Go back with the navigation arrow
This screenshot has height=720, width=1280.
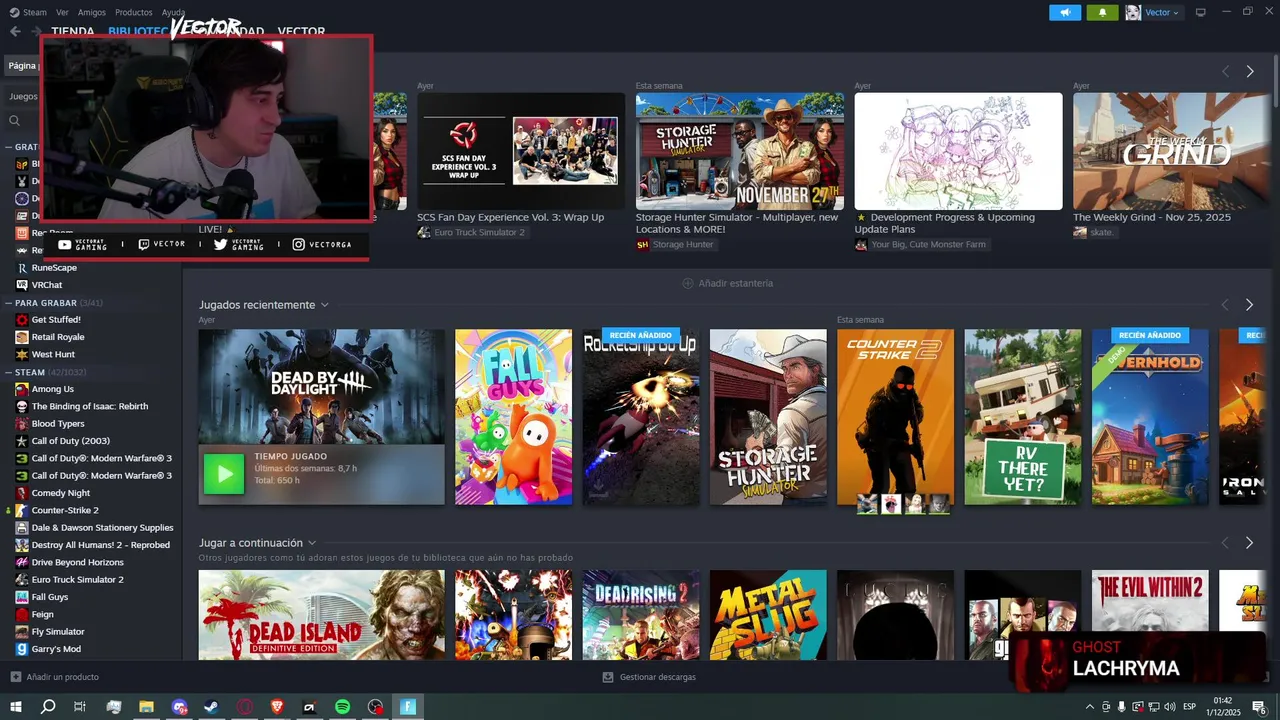pos(15,31)
